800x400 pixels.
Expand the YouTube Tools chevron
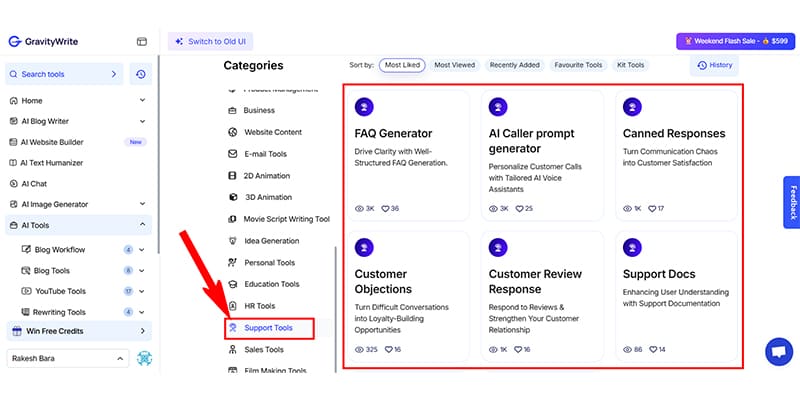click(141, 291)
